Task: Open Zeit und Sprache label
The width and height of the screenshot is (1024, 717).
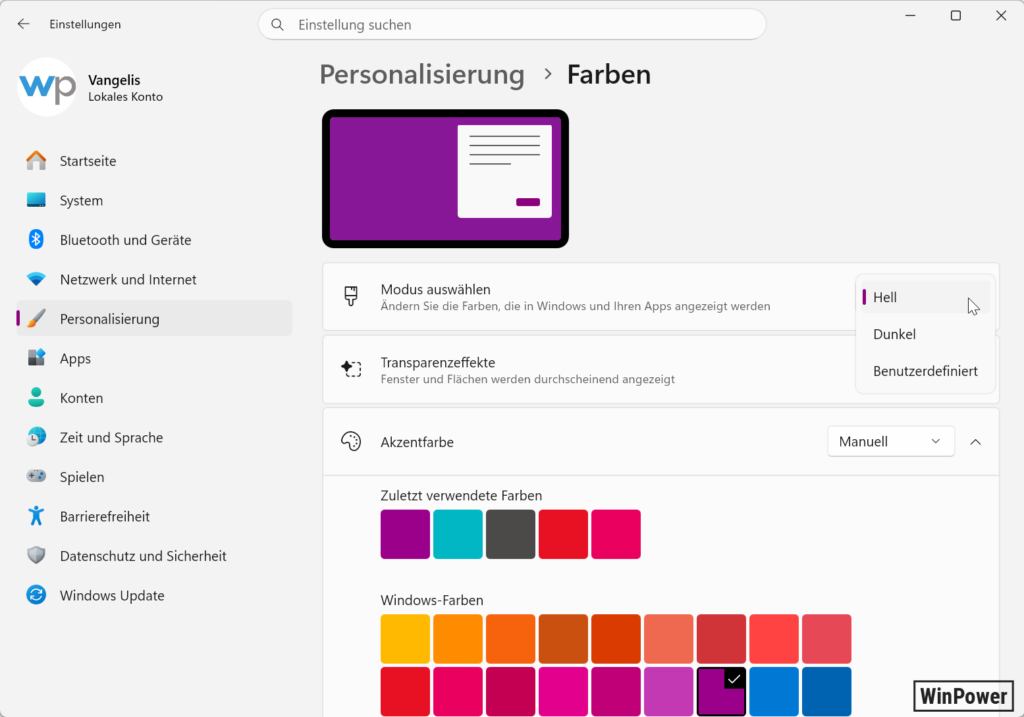Action: coord(111,438)
